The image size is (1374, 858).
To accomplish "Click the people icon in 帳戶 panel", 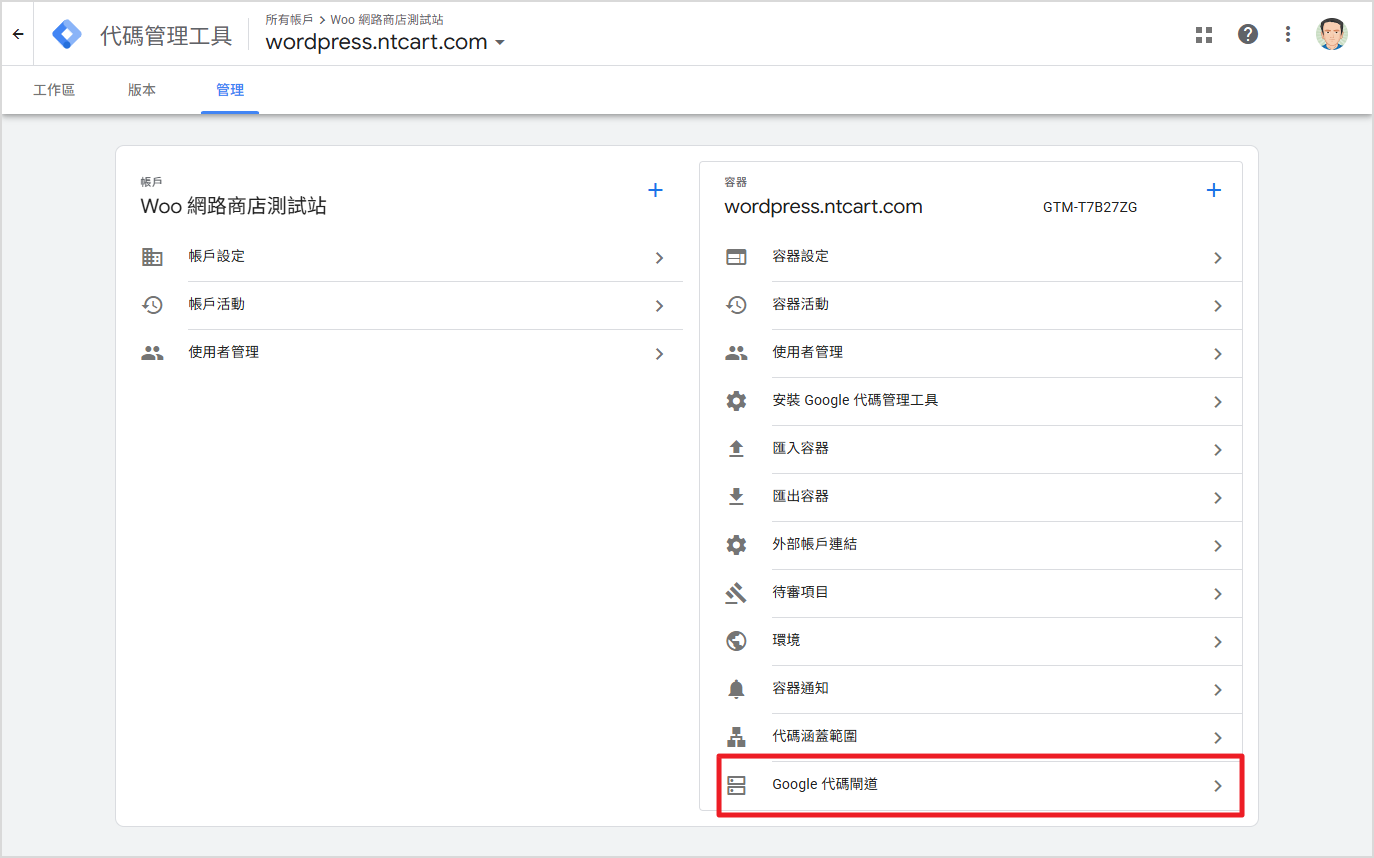I will coord(152,353).
